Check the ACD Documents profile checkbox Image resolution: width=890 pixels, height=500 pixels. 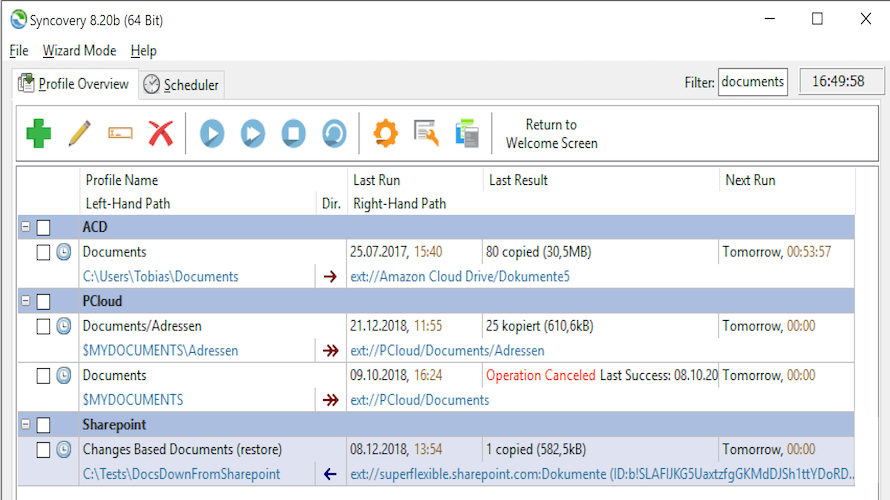(43, 253)
